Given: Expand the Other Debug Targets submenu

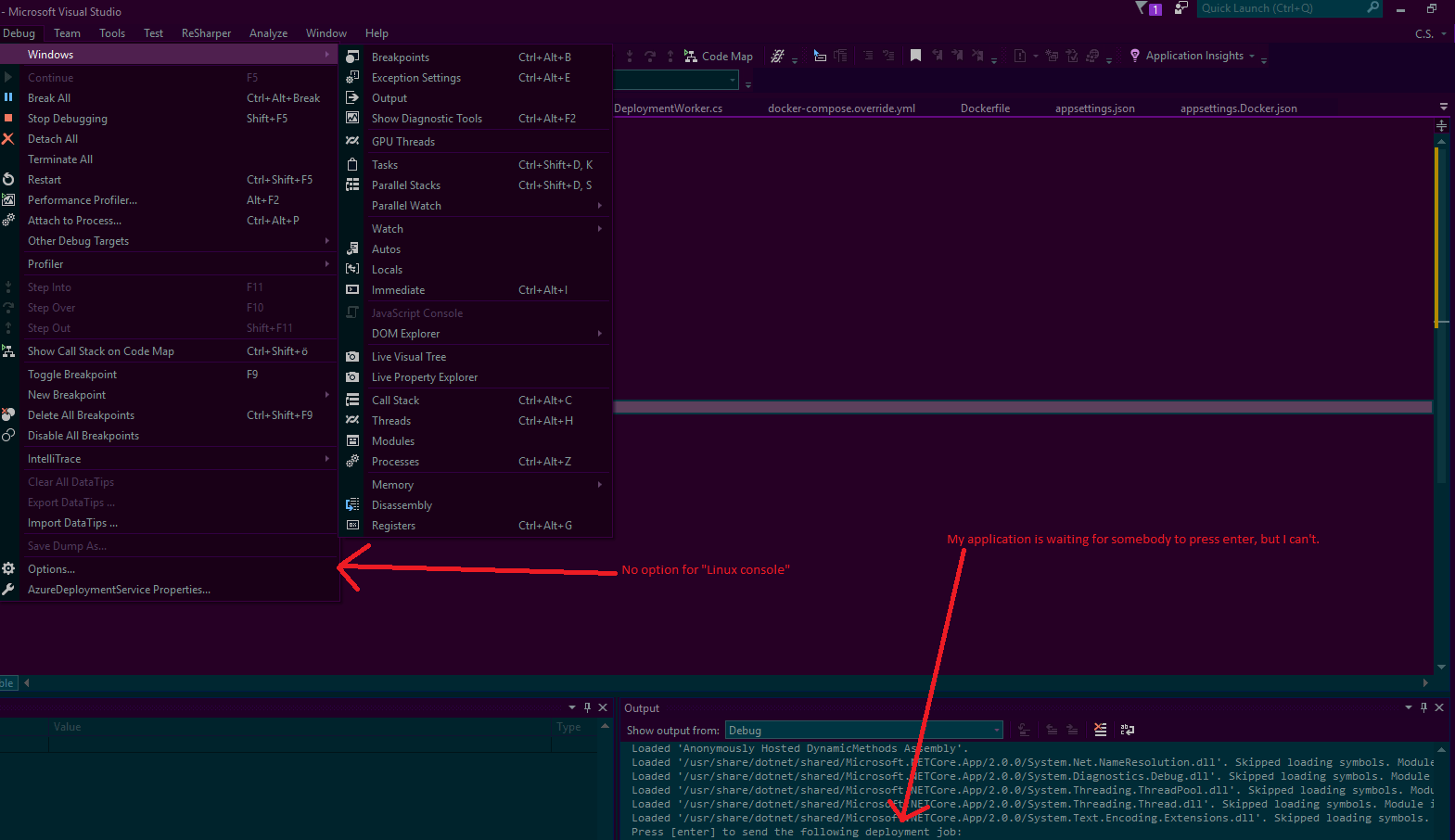Looking at the screenshot, I should (x=169, y=240).
